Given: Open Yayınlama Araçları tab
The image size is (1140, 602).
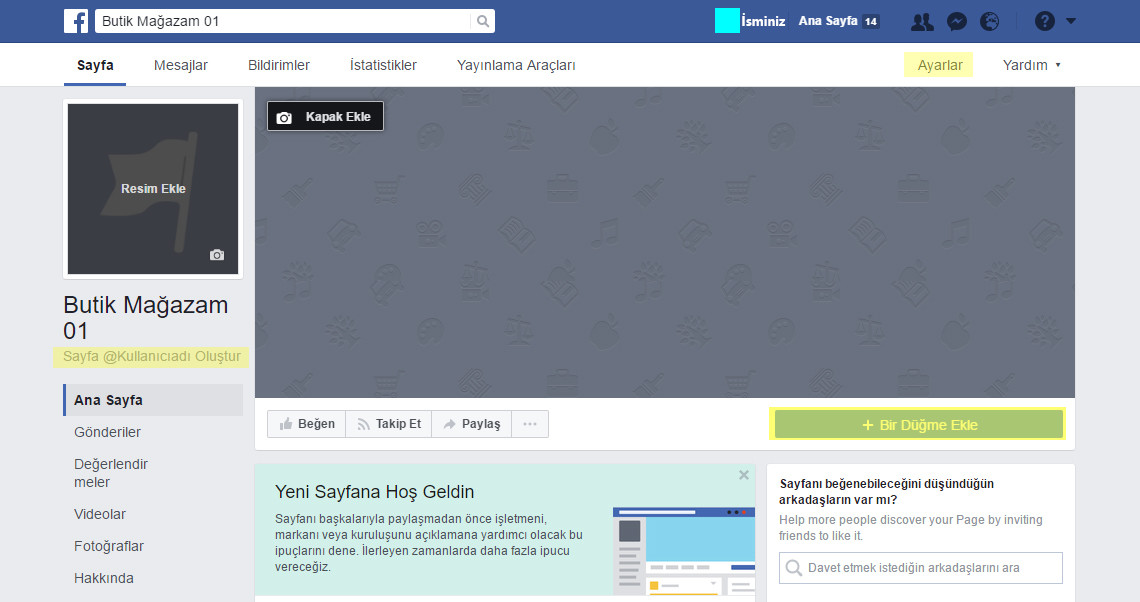Looking at the screenshot, I should pyautogui.click(x=516, y=65).
